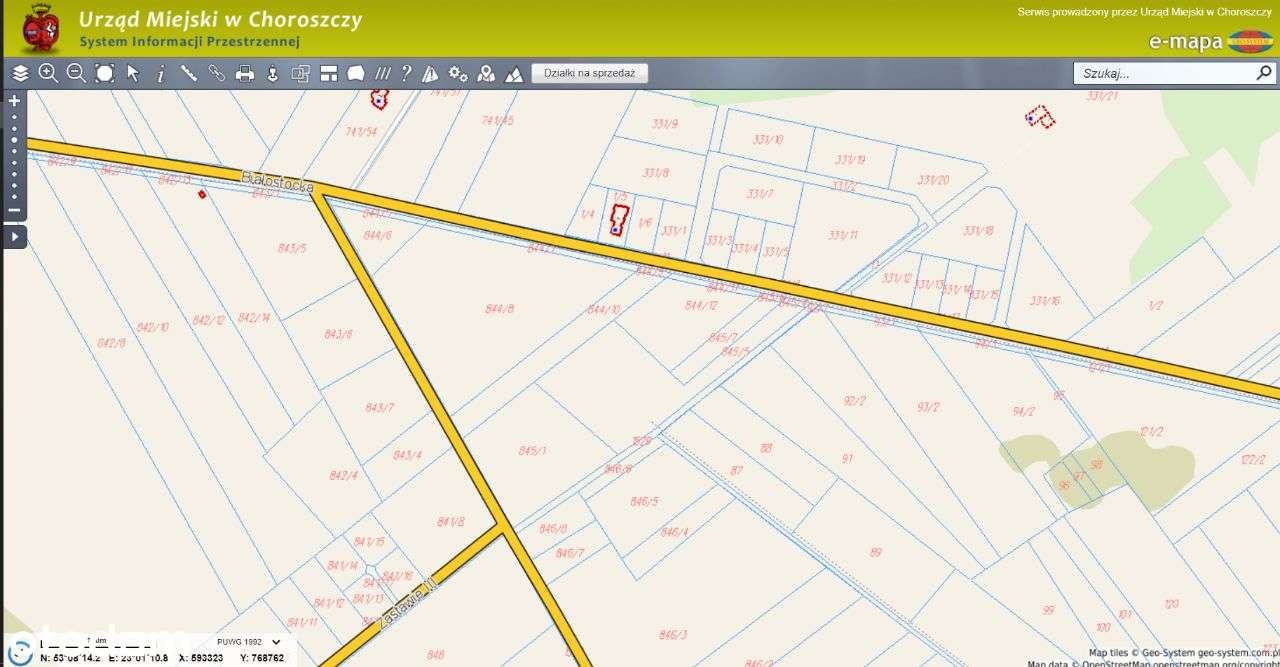
Task: Run search with magnifier icon
Action: 1264,73
